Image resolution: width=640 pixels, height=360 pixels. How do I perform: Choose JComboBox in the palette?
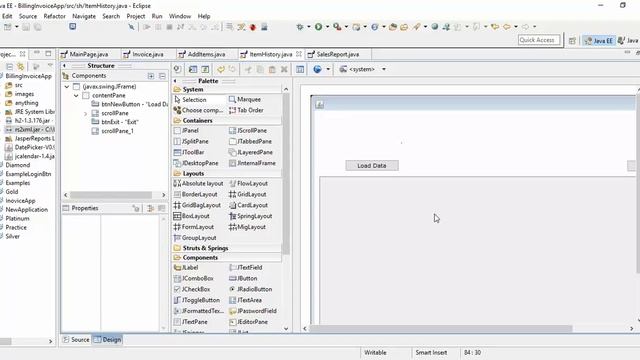click(x=193, y=278)
